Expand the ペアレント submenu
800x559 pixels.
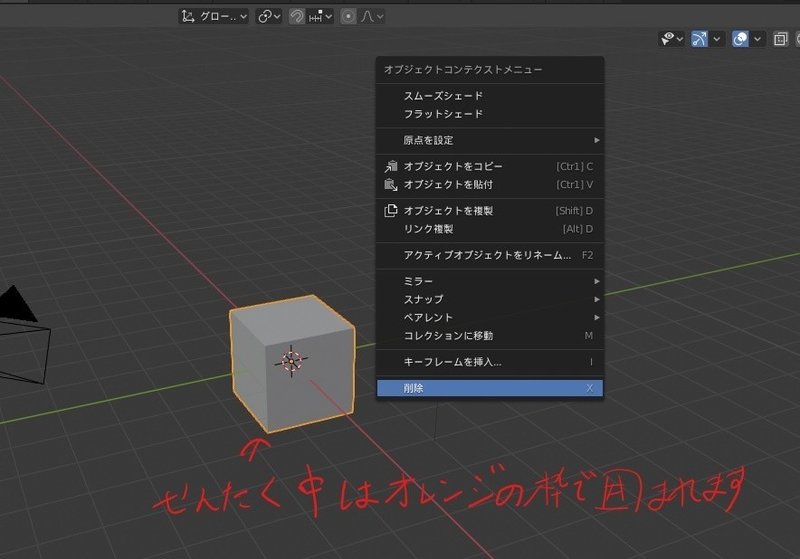pos(490,318)
